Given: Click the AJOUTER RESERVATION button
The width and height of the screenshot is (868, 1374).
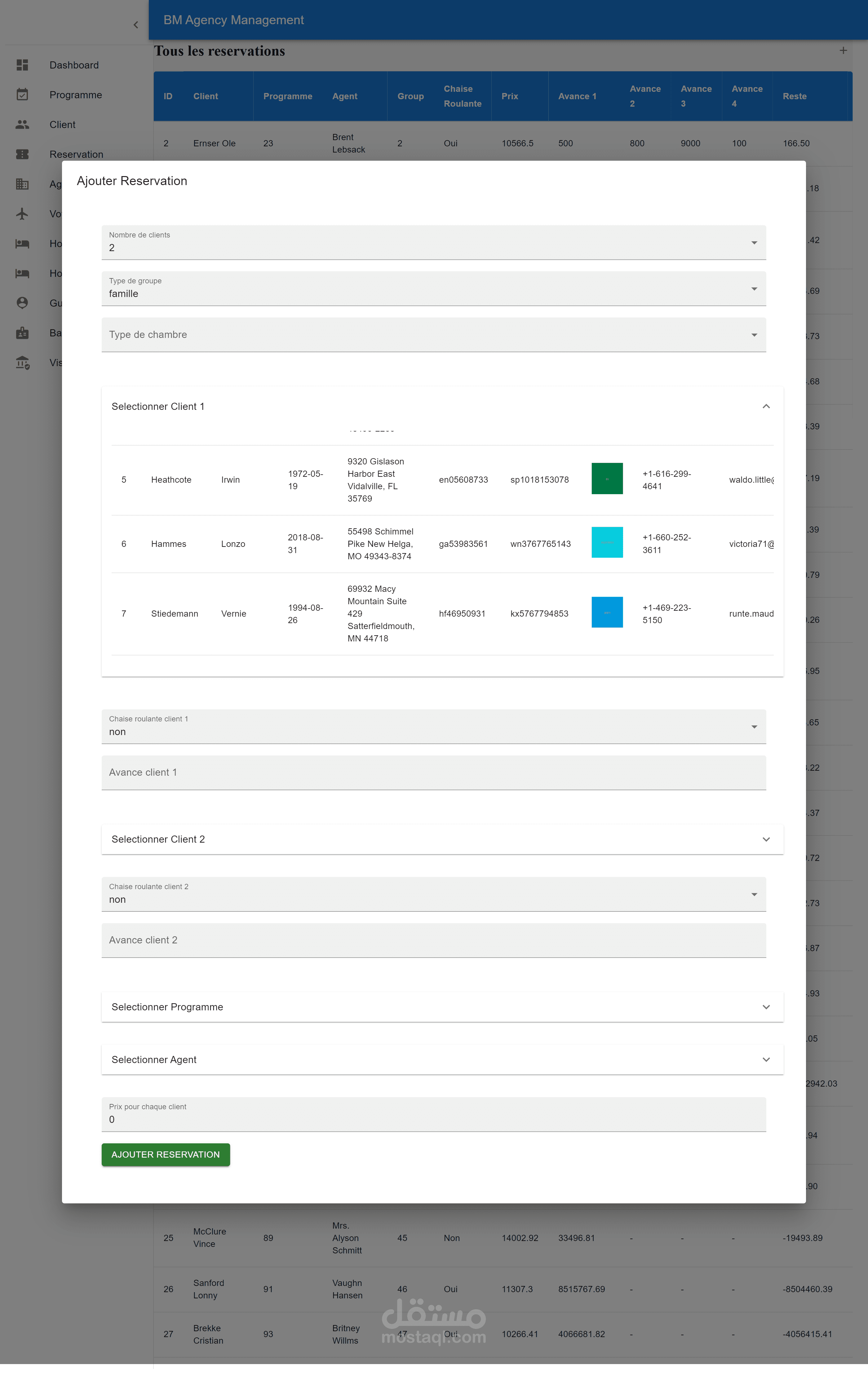Looking at the screenshot, I should click(166, 1154).
